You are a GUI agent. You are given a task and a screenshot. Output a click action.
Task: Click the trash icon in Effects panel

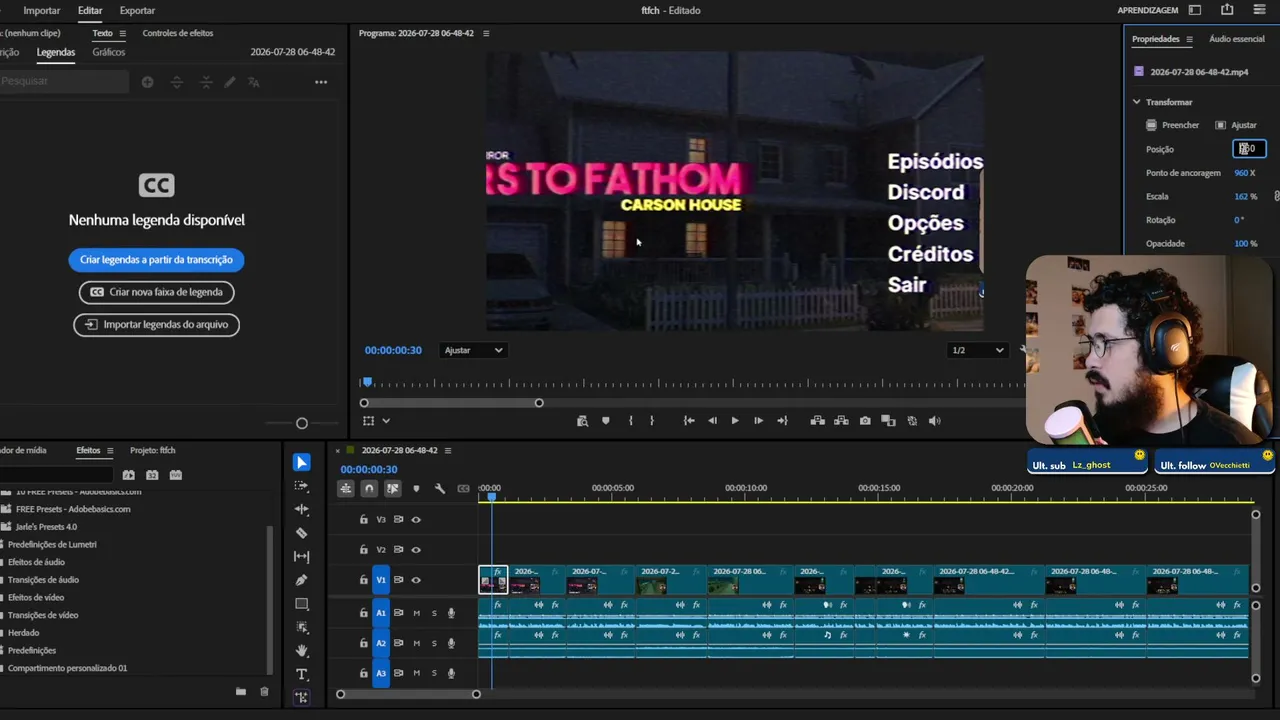click(264, 691)
